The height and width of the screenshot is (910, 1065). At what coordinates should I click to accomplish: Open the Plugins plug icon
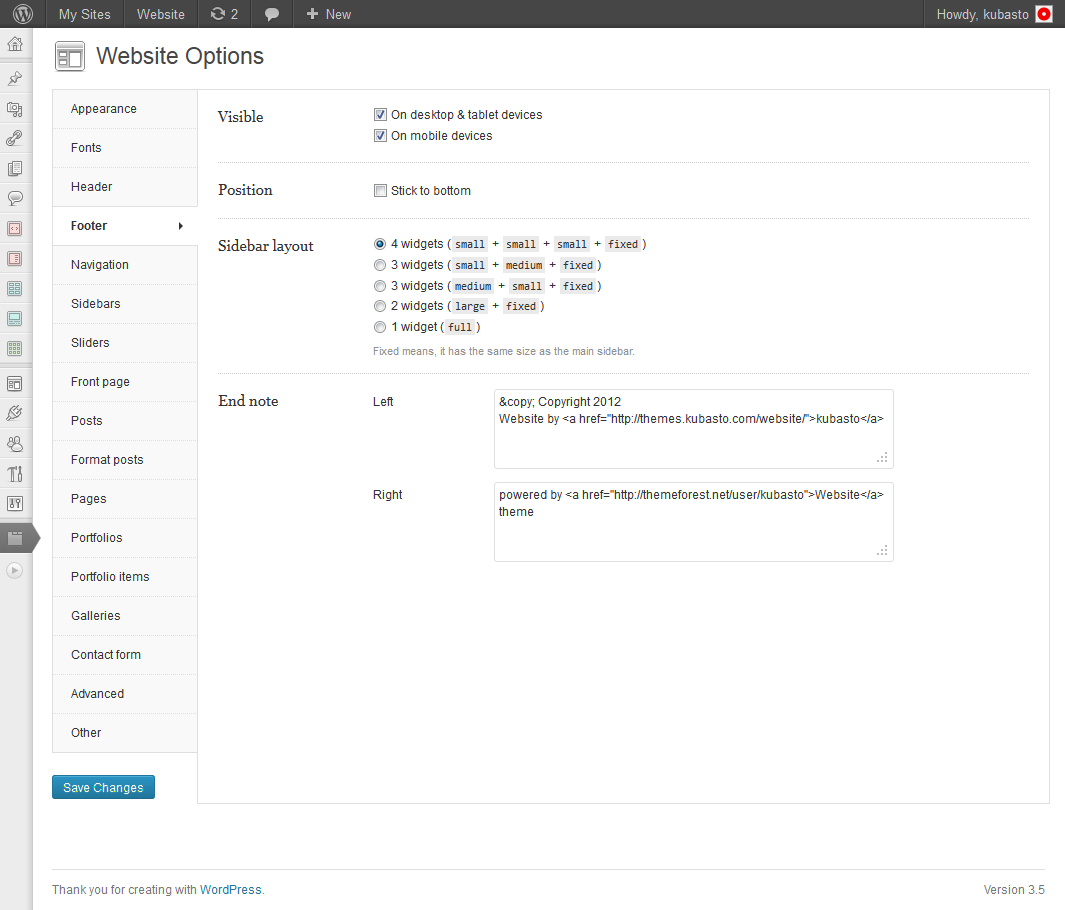15,413
